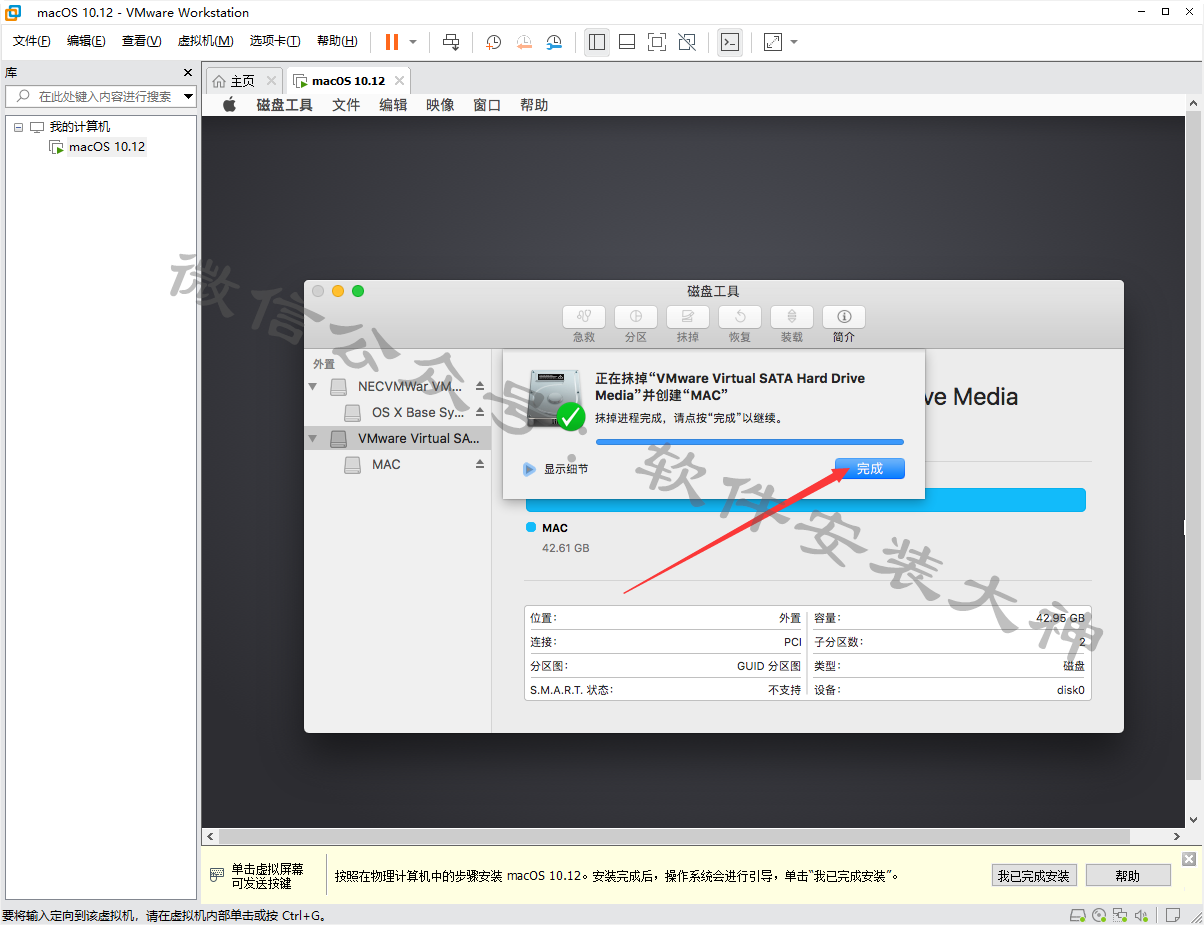Close the 主页 tab

click(271, 81)
